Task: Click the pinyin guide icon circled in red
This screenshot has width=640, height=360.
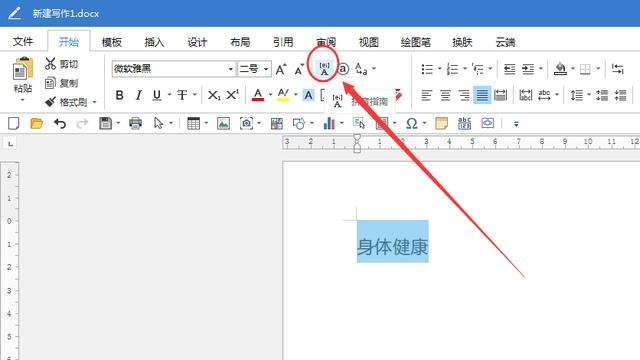Action: point(324,69)
